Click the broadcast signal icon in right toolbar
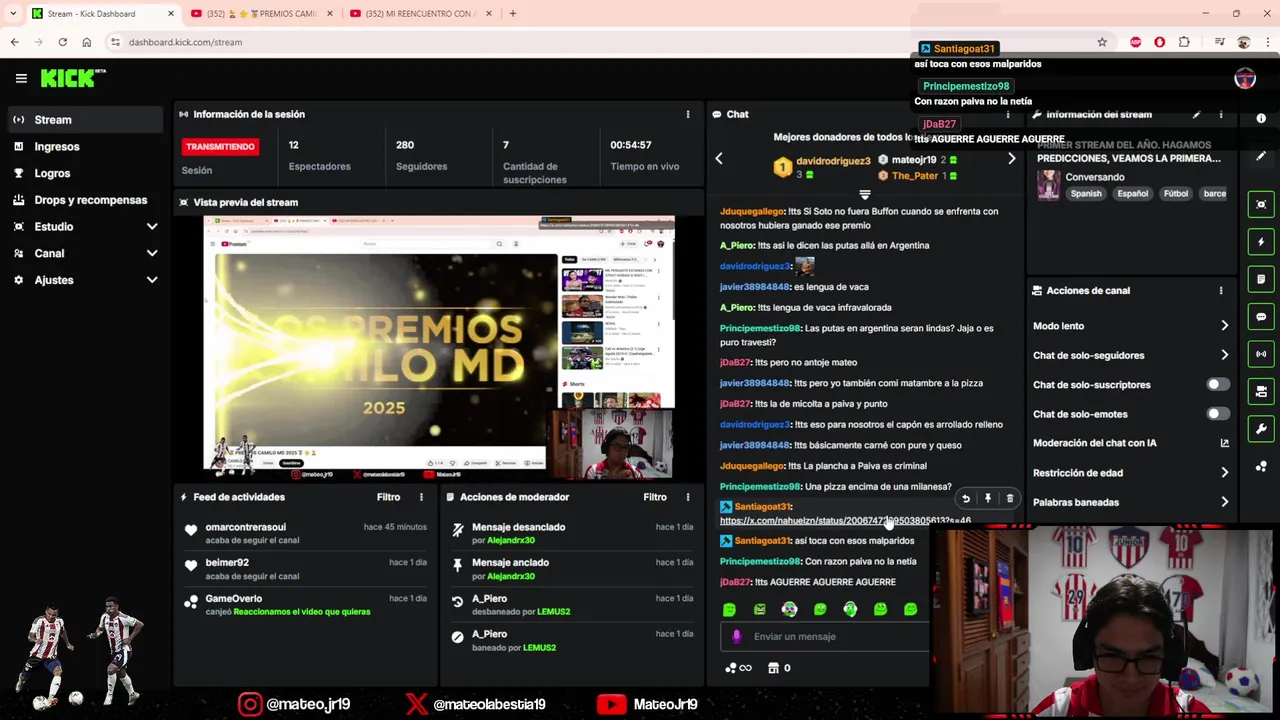 (1261, 354)
